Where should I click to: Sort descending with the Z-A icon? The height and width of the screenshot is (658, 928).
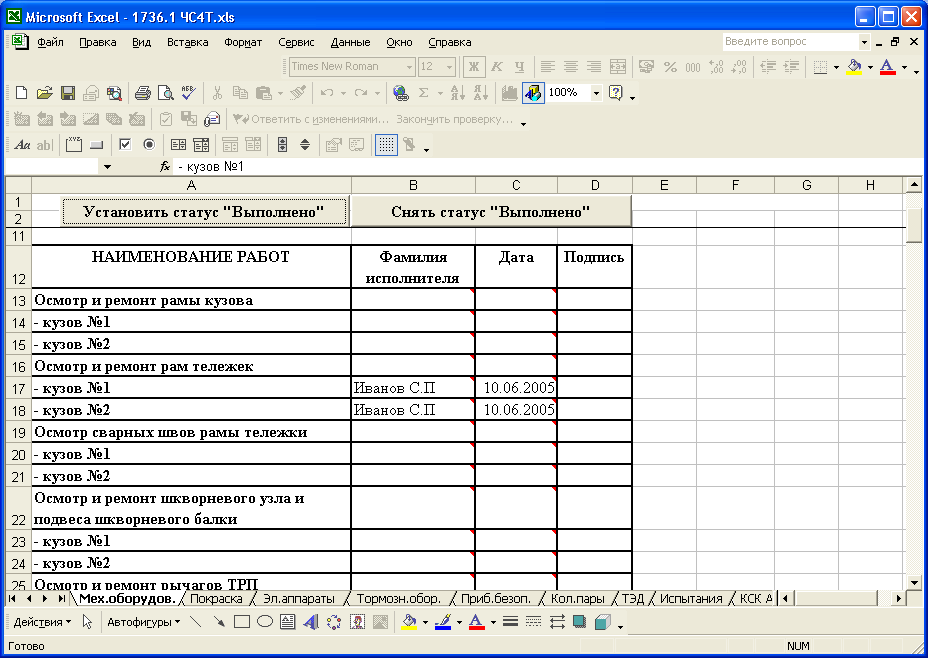480,93
